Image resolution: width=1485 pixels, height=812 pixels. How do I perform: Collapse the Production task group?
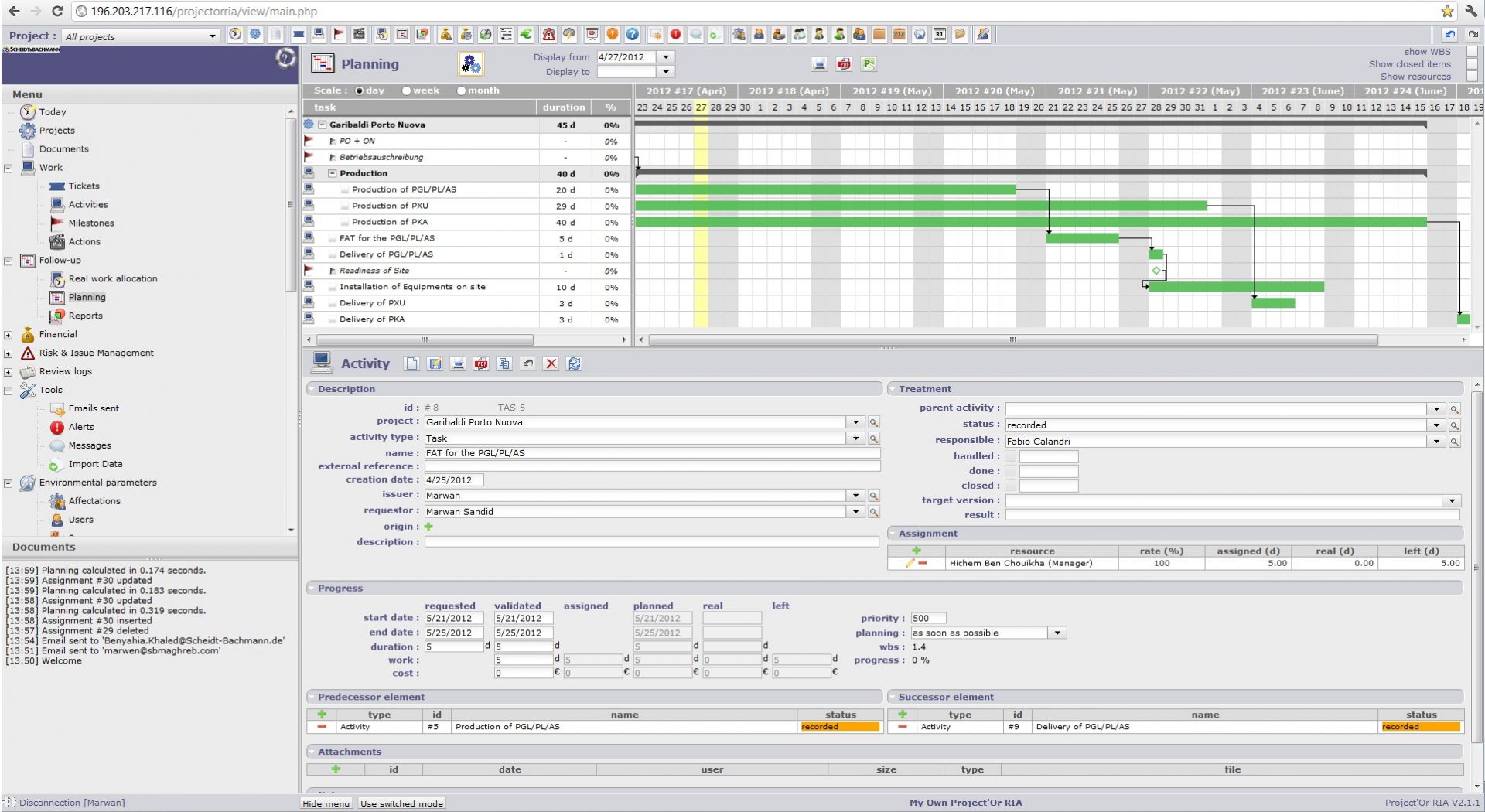[x=333, y=173]
